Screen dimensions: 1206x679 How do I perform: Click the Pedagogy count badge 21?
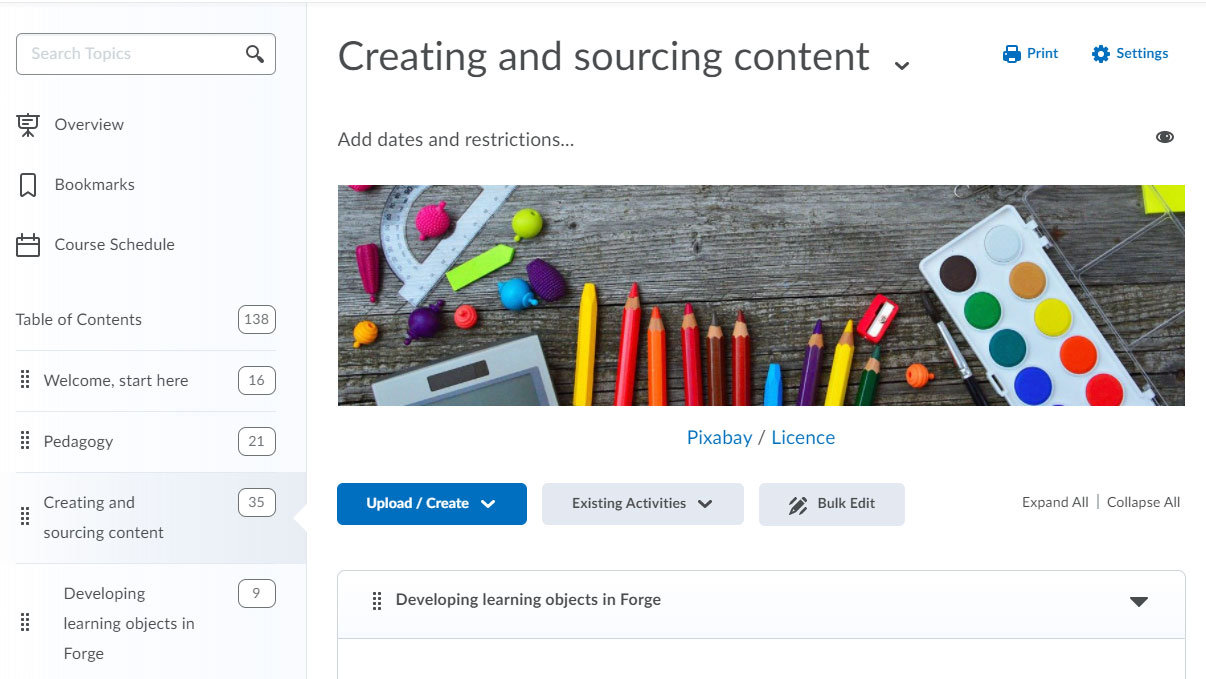tap(257, 442)
